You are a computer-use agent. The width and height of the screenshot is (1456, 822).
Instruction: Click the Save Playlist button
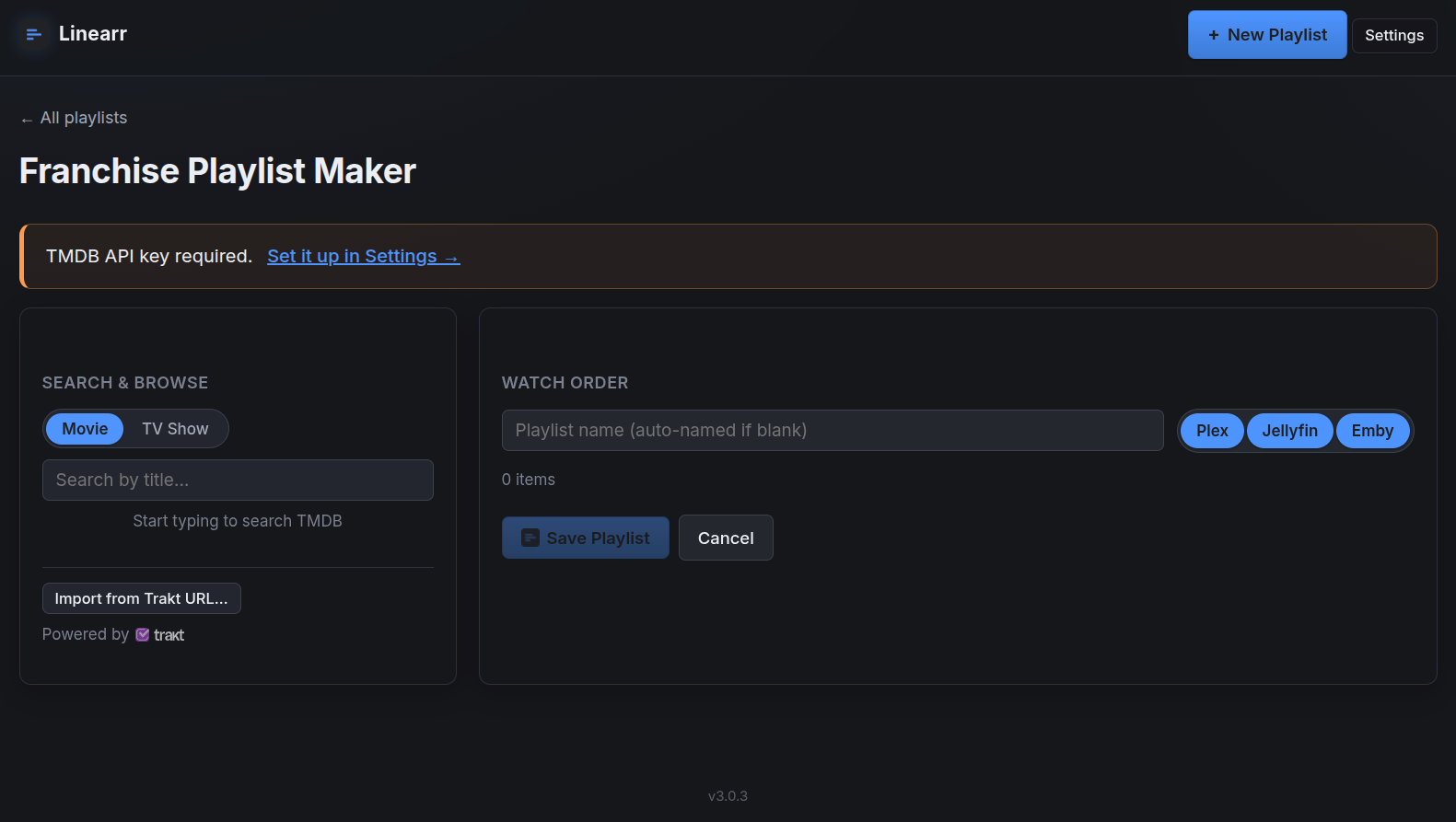586,538
